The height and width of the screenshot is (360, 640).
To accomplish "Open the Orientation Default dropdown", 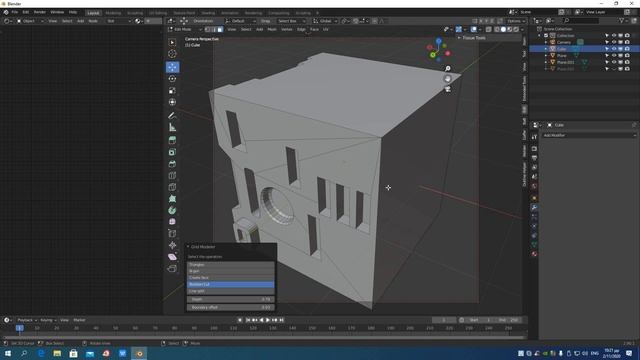I will (x=241, y=21).
